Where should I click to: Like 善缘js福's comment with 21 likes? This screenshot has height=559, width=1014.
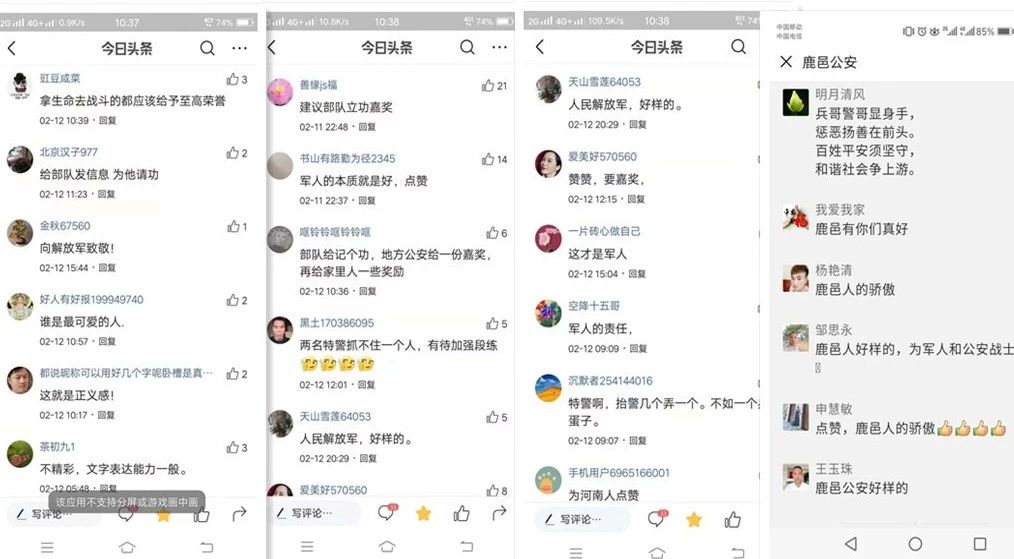pos(488,85)
